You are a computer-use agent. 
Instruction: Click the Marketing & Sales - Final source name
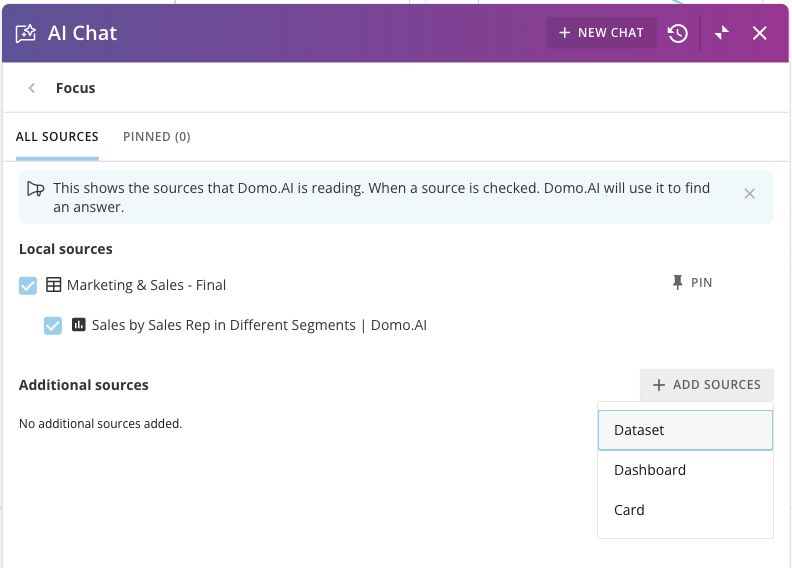(146, 285)
